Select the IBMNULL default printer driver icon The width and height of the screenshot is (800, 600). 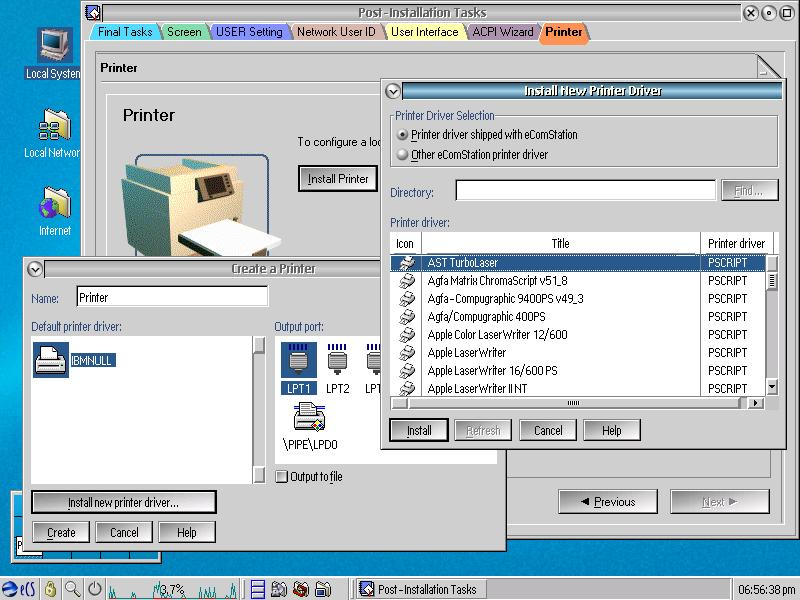click(51, 360)
